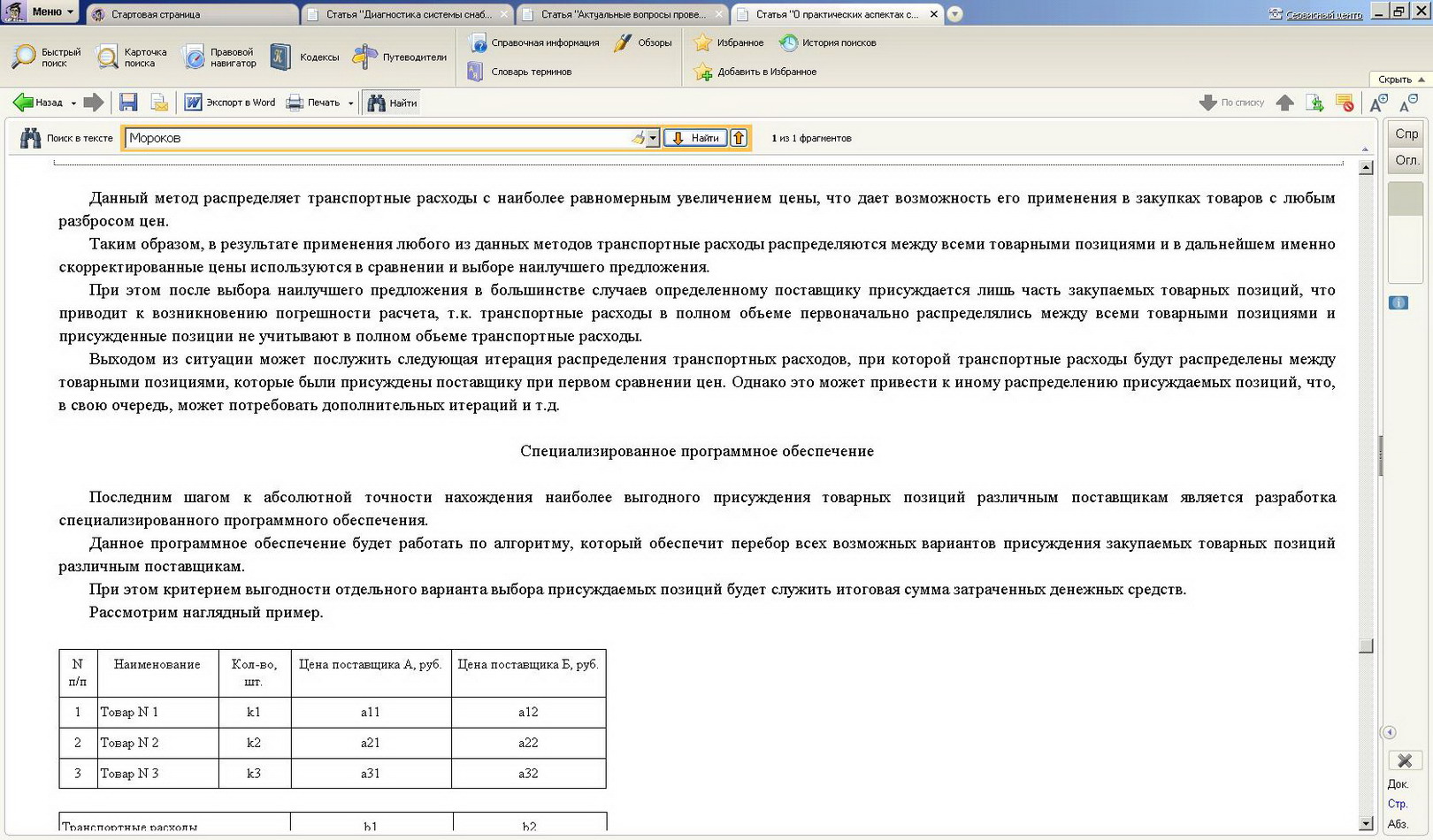The width and height of the screenshot is (1433, 840).
Task: Click the Мороков search text field
Action: pyautogui.click(x=376, y=138)
